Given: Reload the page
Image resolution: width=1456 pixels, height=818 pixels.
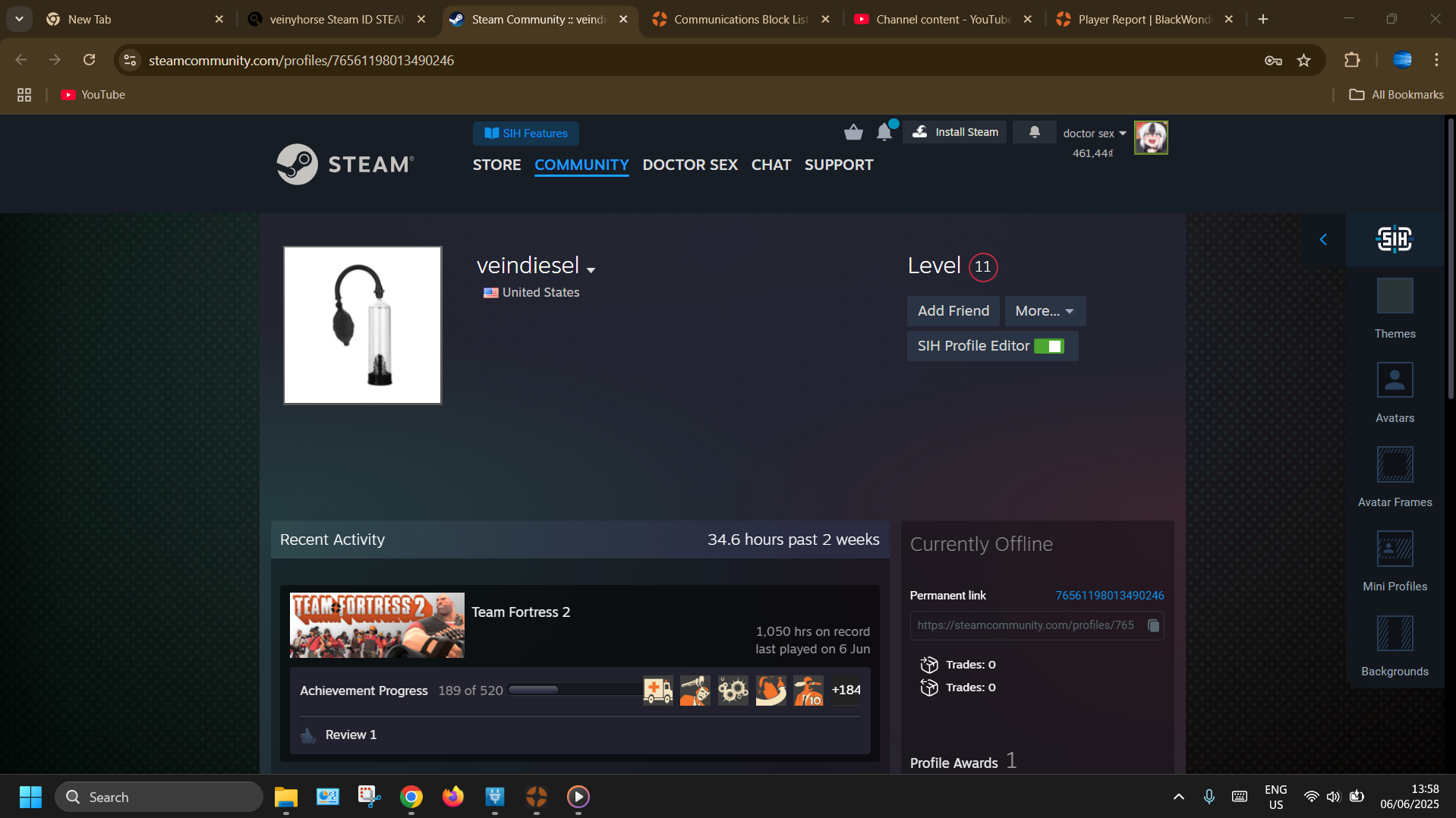Looking at the screenshot, I should [90, 60].
